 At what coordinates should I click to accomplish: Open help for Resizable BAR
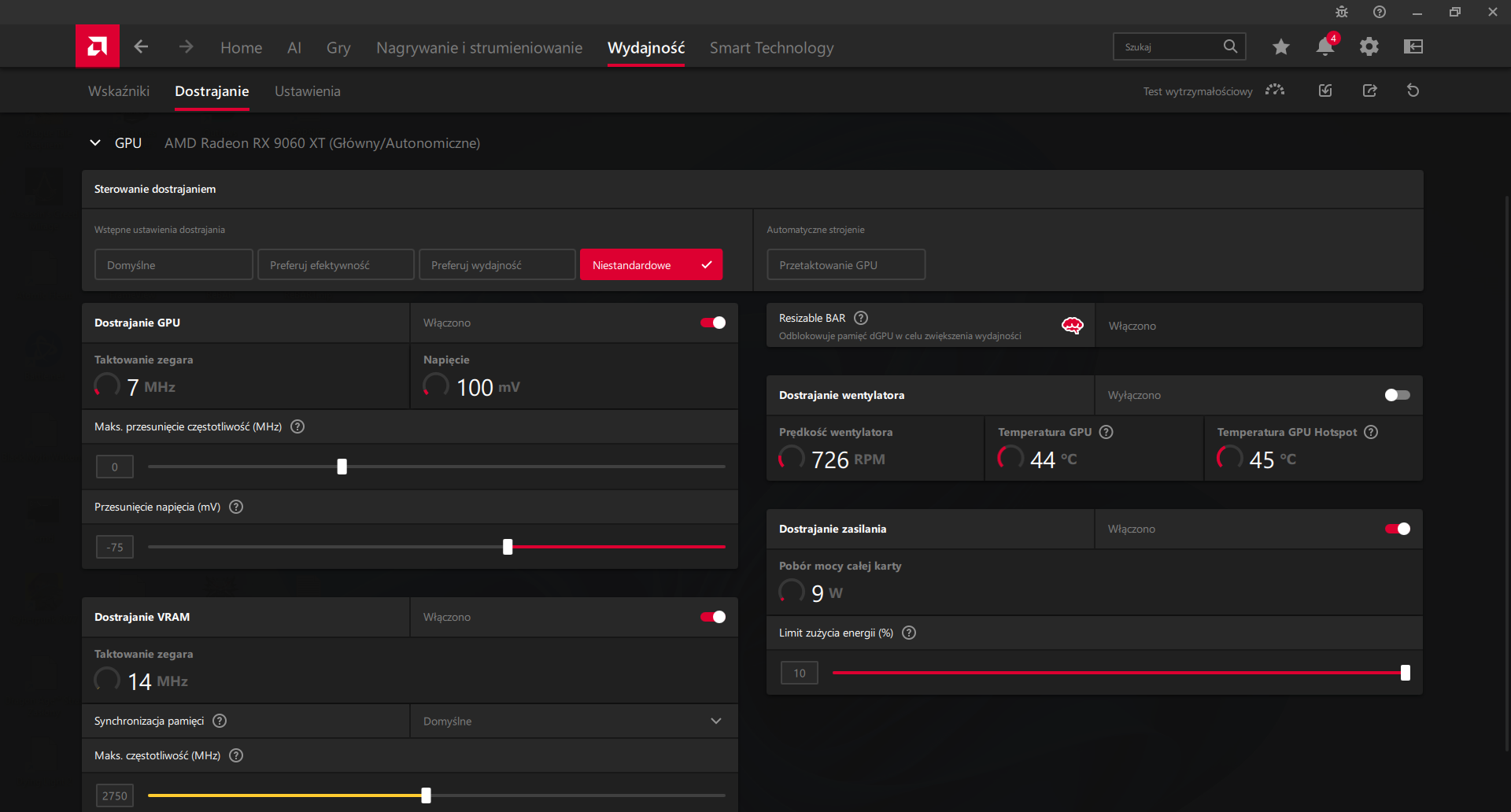coord(861,318)
